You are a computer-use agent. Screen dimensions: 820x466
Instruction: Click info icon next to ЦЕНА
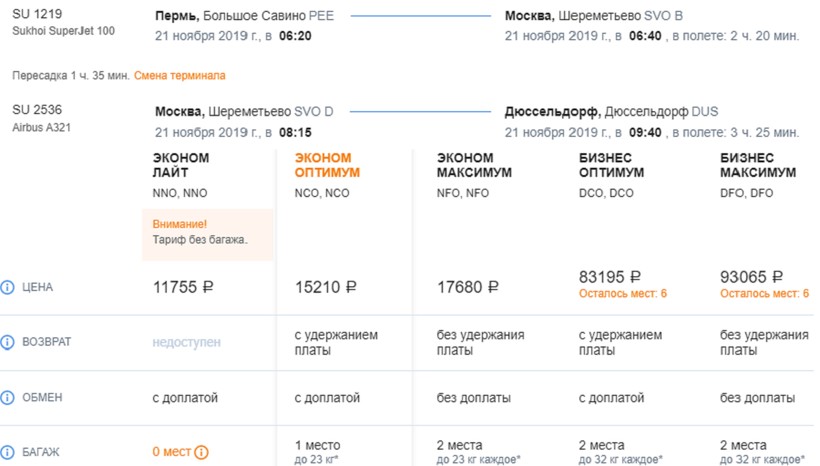tap(8, 288)
